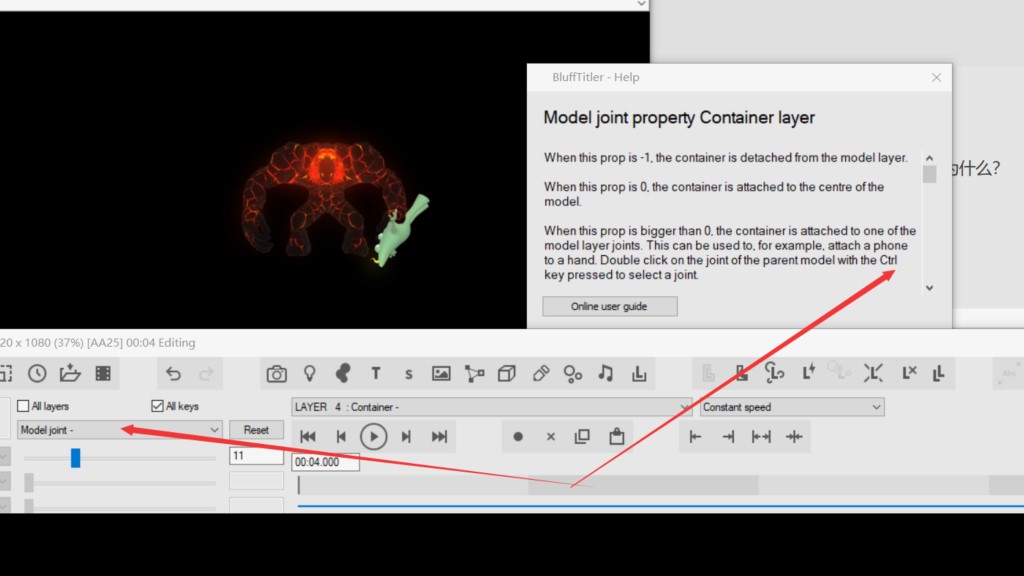Add a light layer with the bulb icon
The height and width of the screenshot is (576, 1024).
pos(310,374)
